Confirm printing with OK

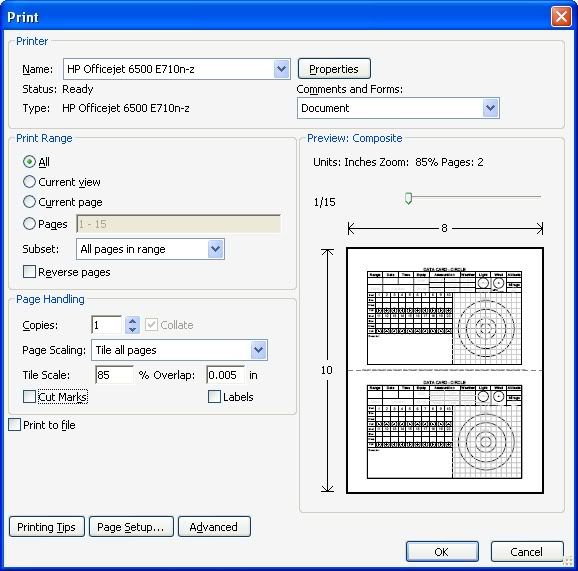(442, 551)
